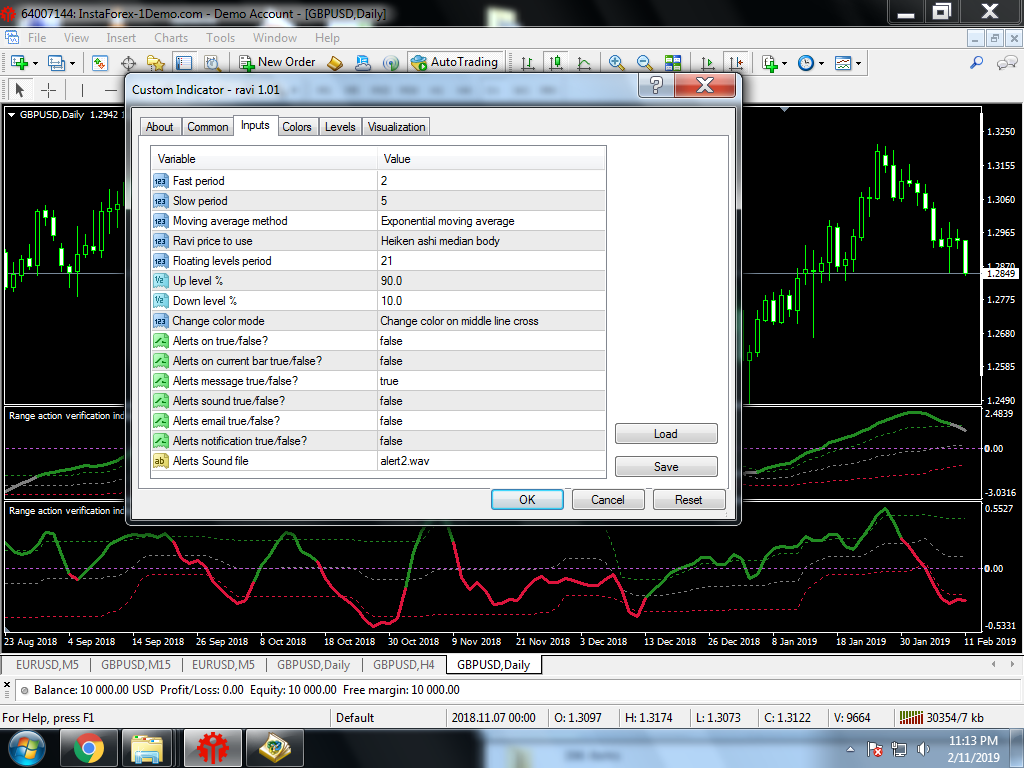Open the Moving average method value dropdown
The height and width of the screenshot is (768, 1024).
tap(491, 221)
